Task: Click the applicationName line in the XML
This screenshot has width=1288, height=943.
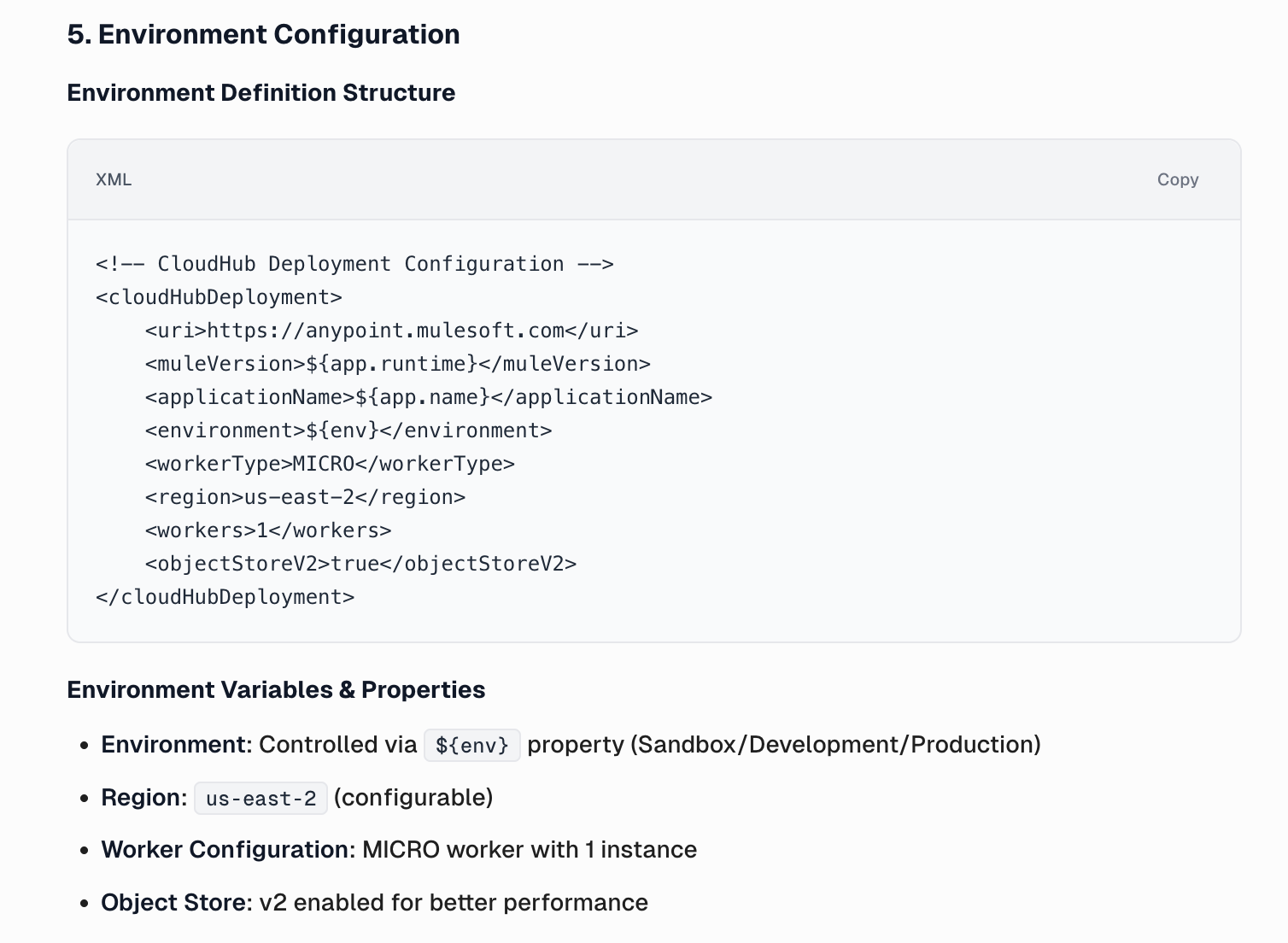Action: click(x=428, y=396)
